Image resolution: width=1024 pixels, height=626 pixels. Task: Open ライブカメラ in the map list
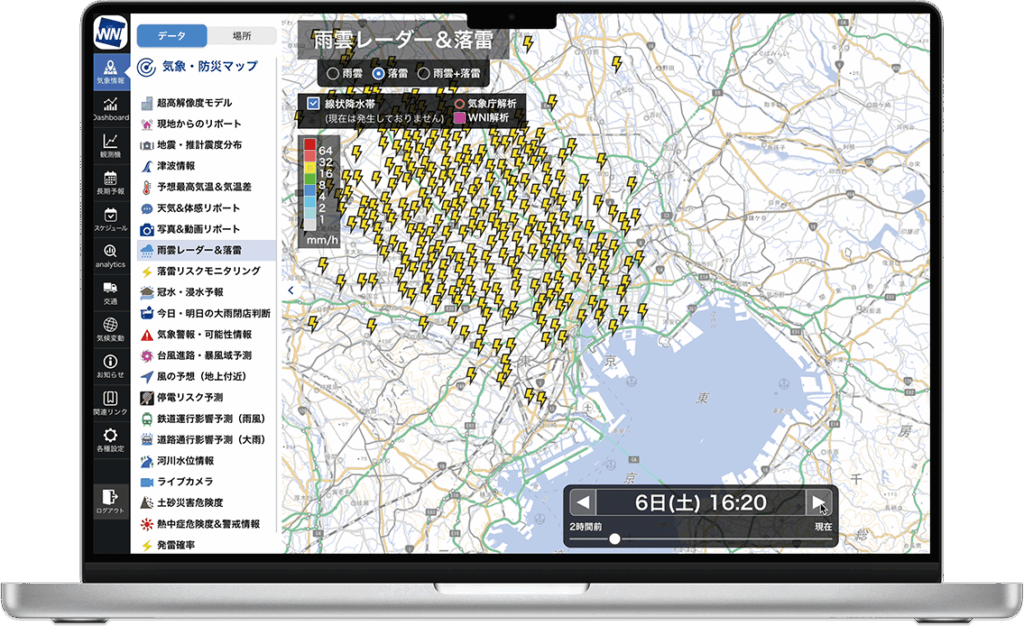click(185, 481)
